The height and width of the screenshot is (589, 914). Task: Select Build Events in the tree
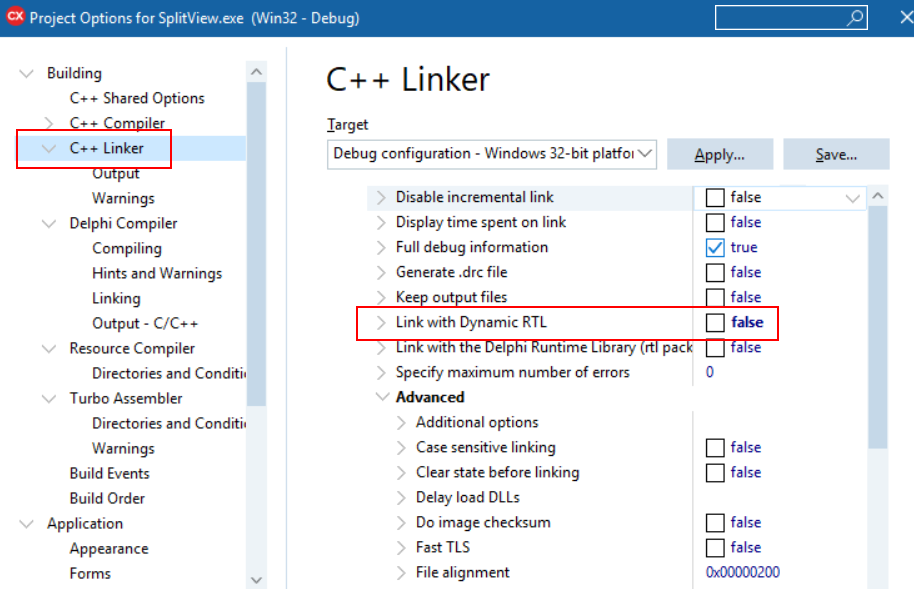(x=109, y=473)
